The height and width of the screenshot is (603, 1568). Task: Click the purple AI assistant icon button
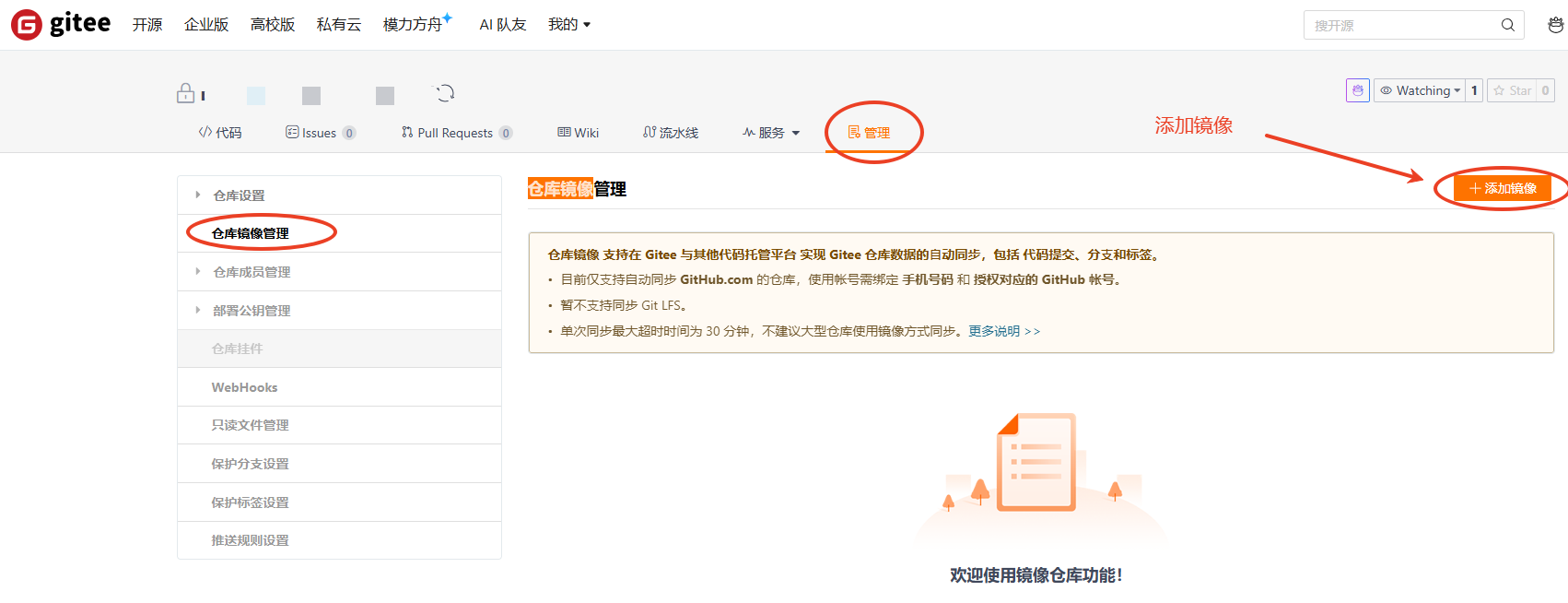click(1357, 90)
